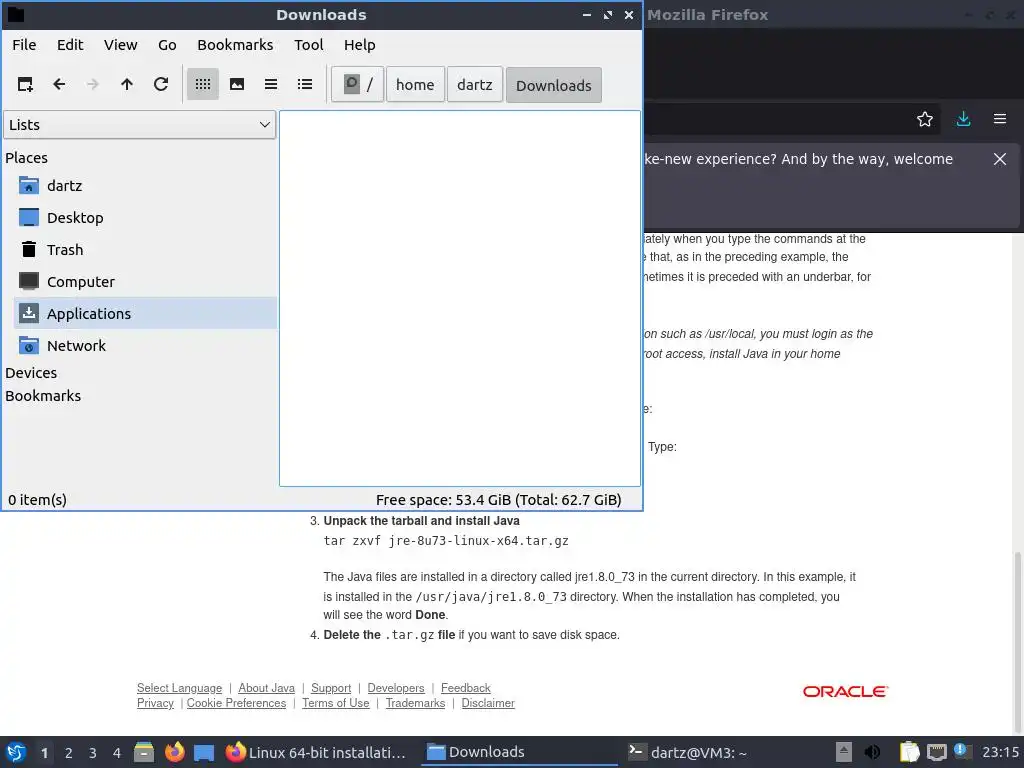Switch to workspace 2
This screenshot has width=1024, height=768.
[69, 753]
